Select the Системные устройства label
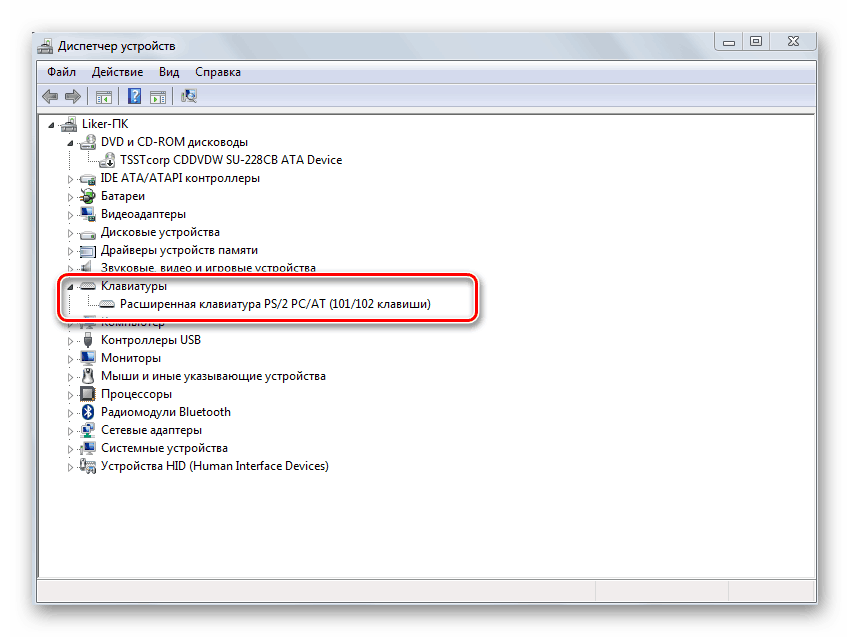This screenshot has height=637, width=850. (164, 448)
